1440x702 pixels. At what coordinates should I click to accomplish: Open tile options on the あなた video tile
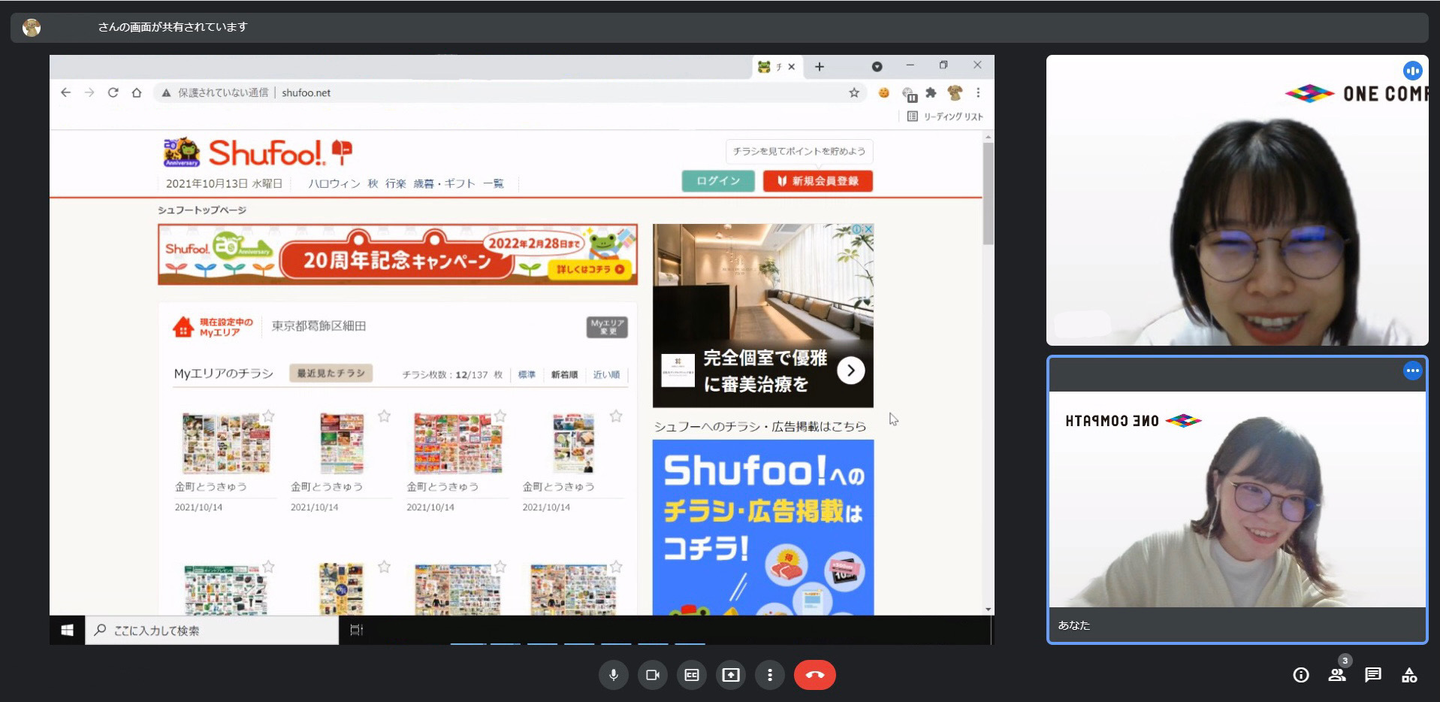point(1412,371)
